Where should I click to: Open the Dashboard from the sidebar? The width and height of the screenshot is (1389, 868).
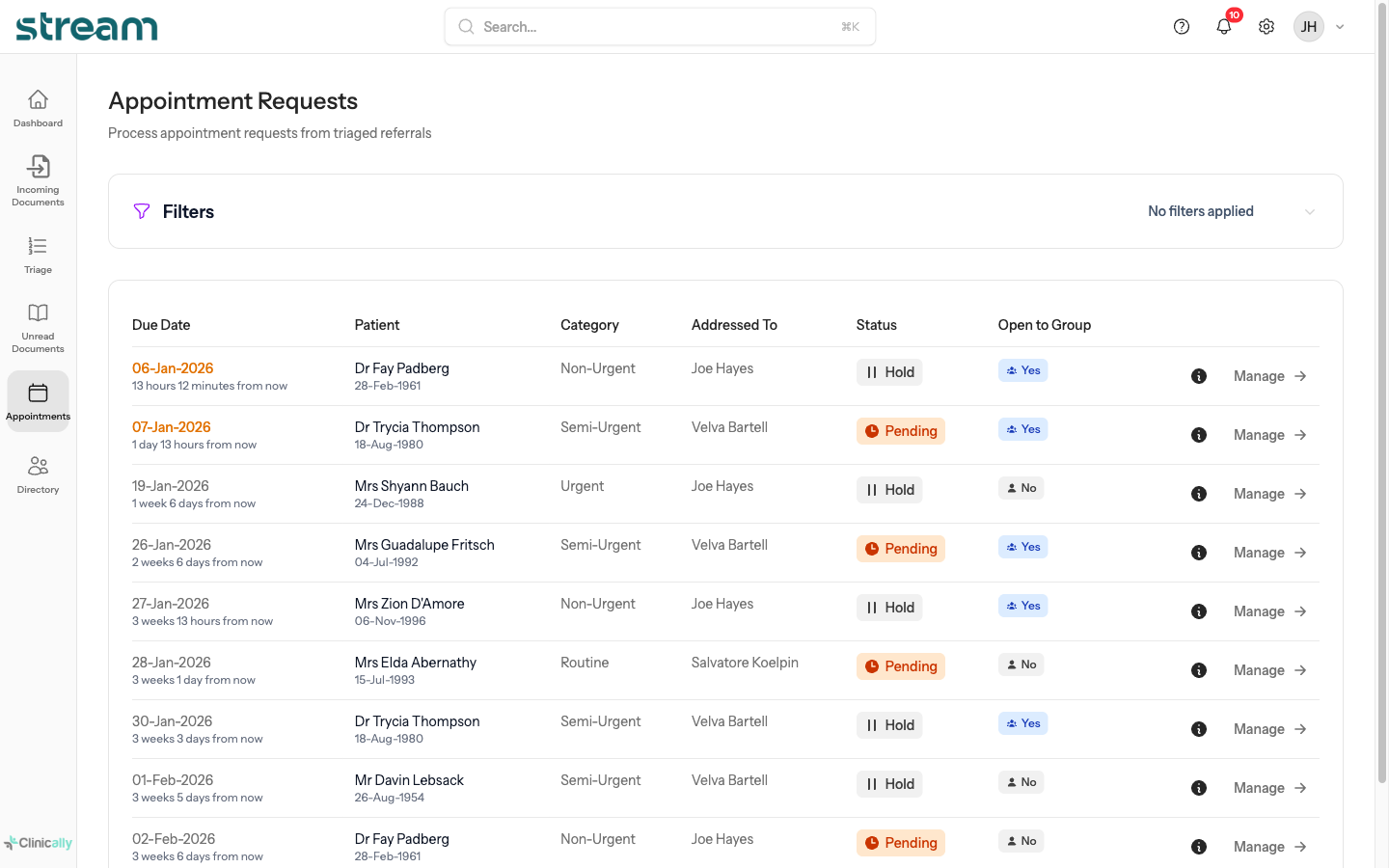(38, 106)
